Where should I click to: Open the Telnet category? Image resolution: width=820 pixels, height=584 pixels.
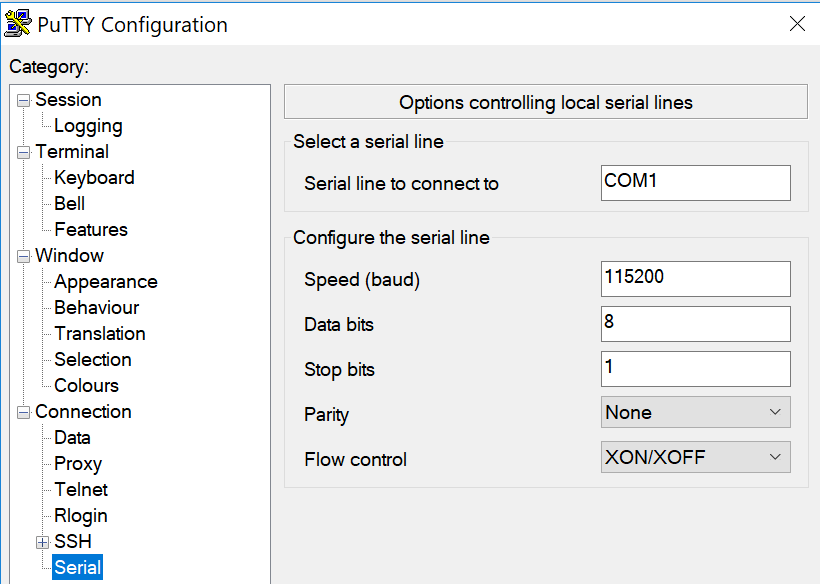pos(81,489)
